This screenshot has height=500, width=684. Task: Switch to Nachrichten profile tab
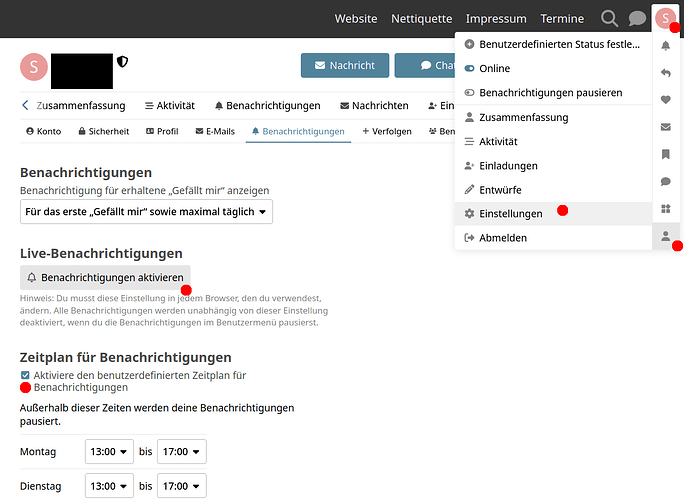374,106
